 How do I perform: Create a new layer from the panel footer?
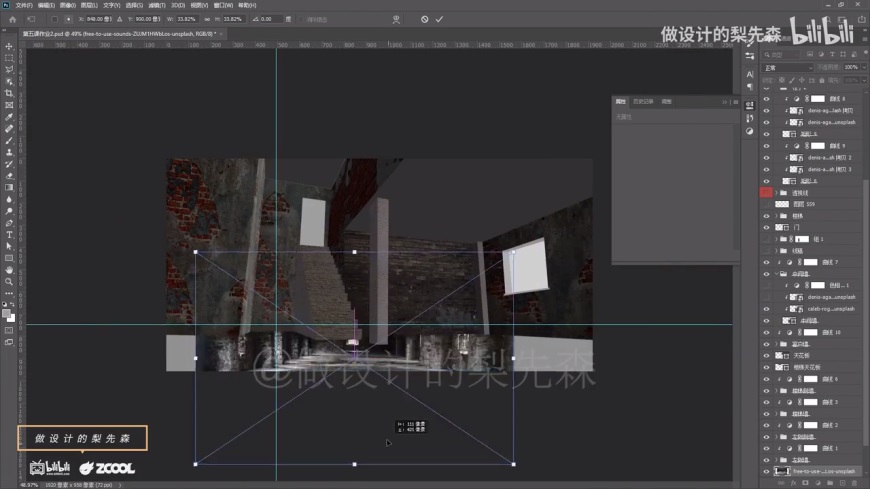[842, 483]
